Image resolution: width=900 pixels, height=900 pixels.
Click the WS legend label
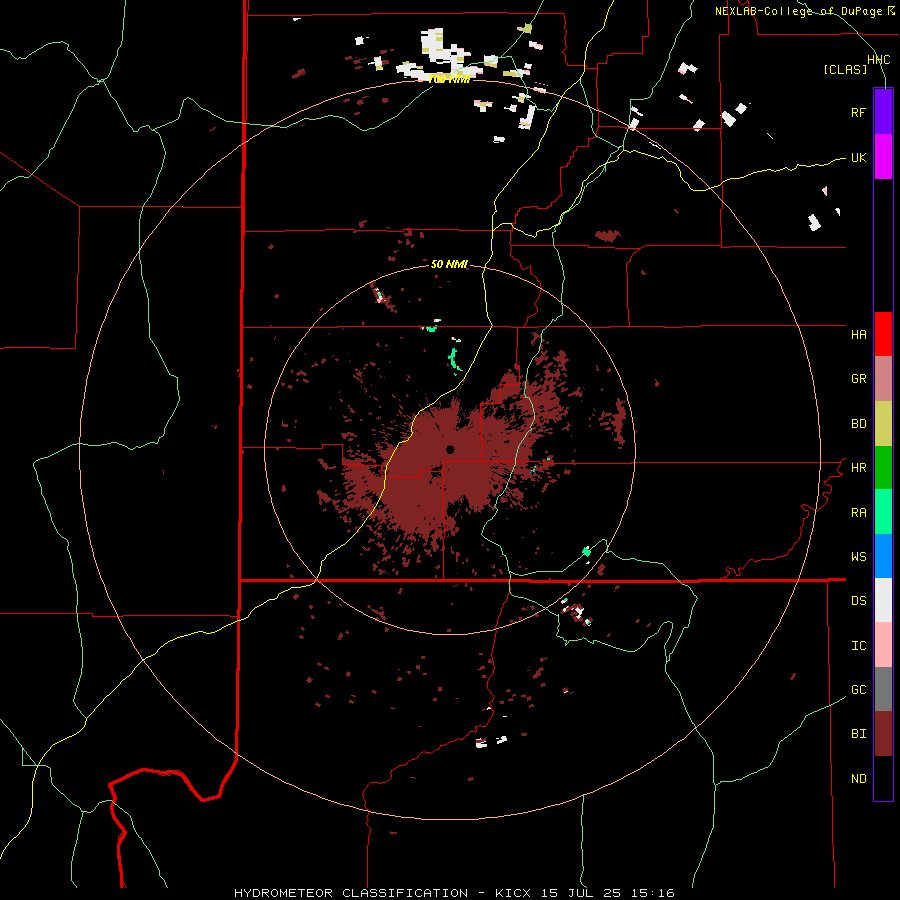[858, 557]
